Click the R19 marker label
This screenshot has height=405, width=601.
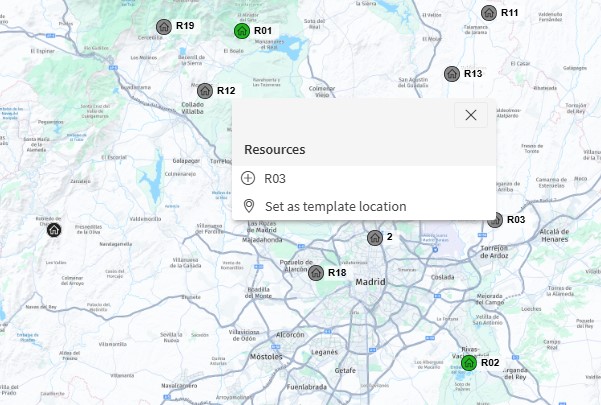185,26
